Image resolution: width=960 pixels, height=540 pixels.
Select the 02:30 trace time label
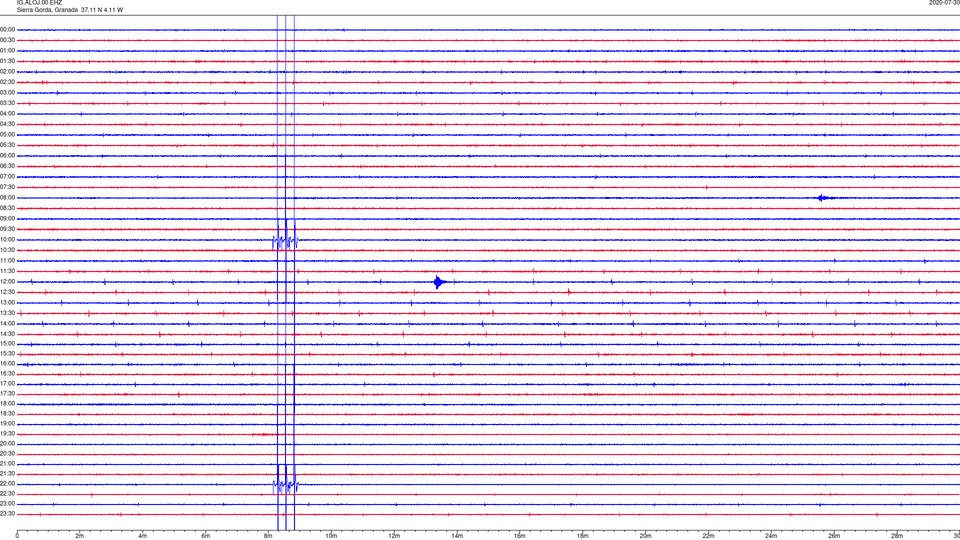(7, 82)
